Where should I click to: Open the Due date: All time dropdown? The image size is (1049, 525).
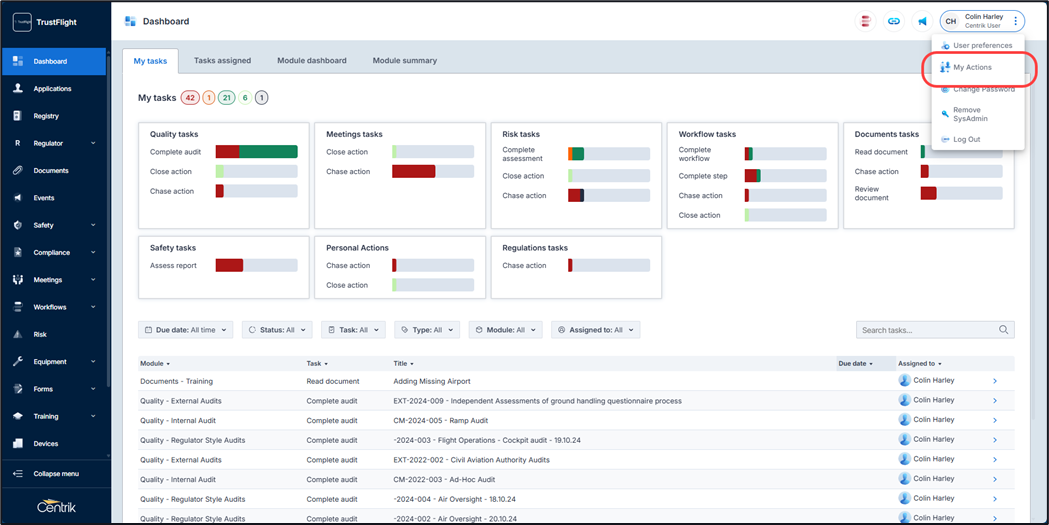185,330
